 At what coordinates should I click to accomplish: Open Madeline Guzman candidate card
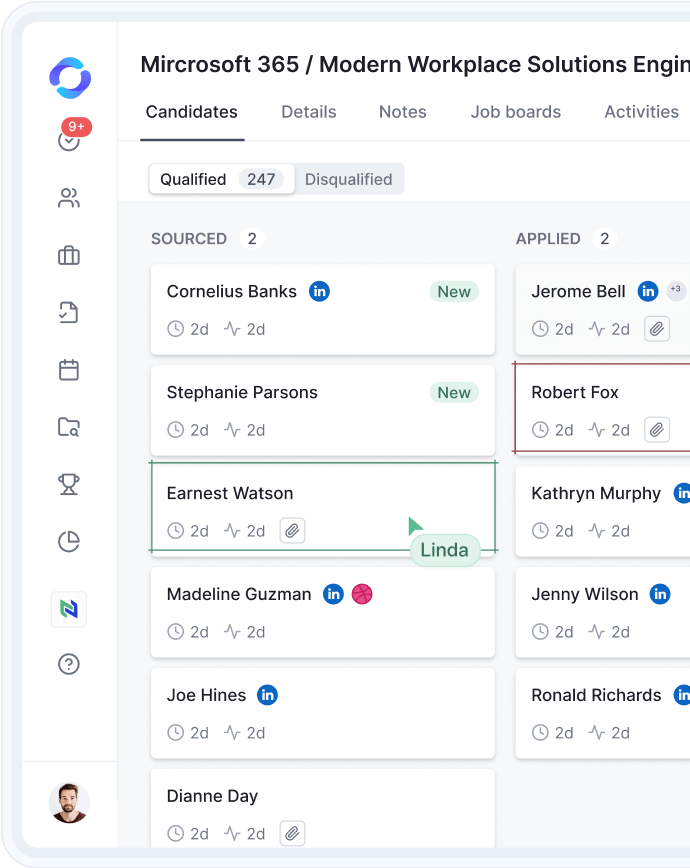[322, 612]
